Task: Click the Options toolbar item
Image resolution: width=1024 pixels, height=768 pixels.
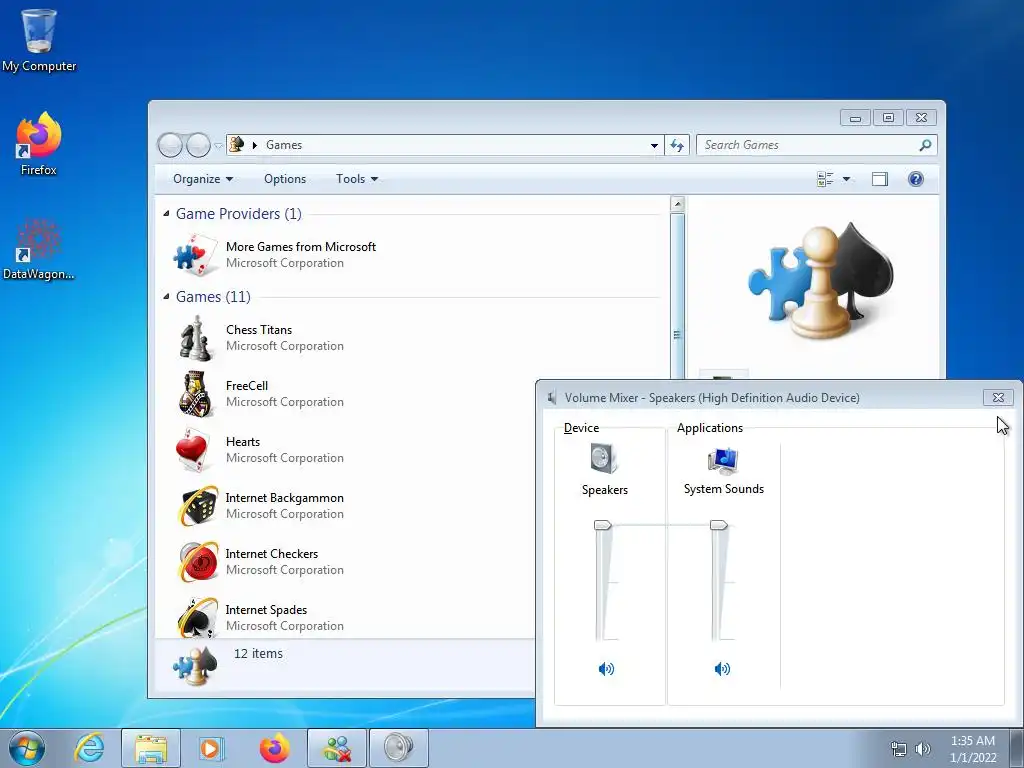Action: click(285, 179)
